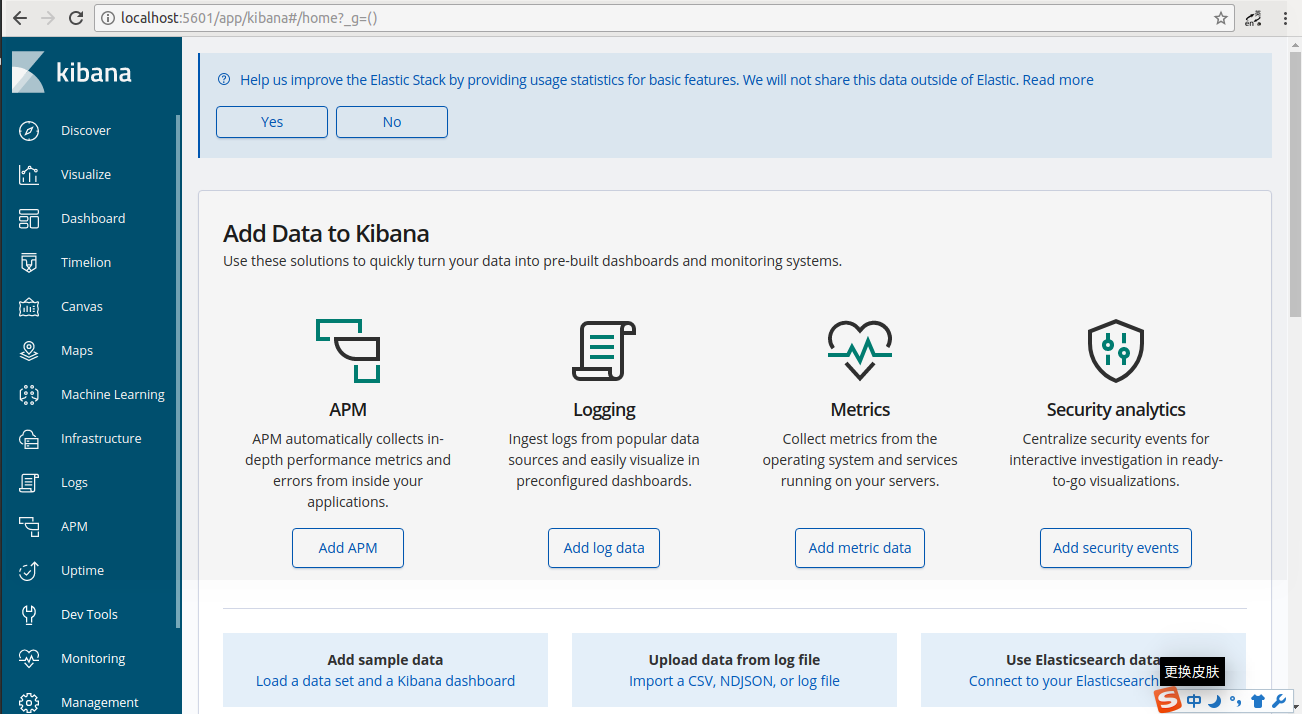Click the Logging scroll illustration icon
Image resolution: width=1302 pixels, height=714 pixels.
click(x=603, y=350)
